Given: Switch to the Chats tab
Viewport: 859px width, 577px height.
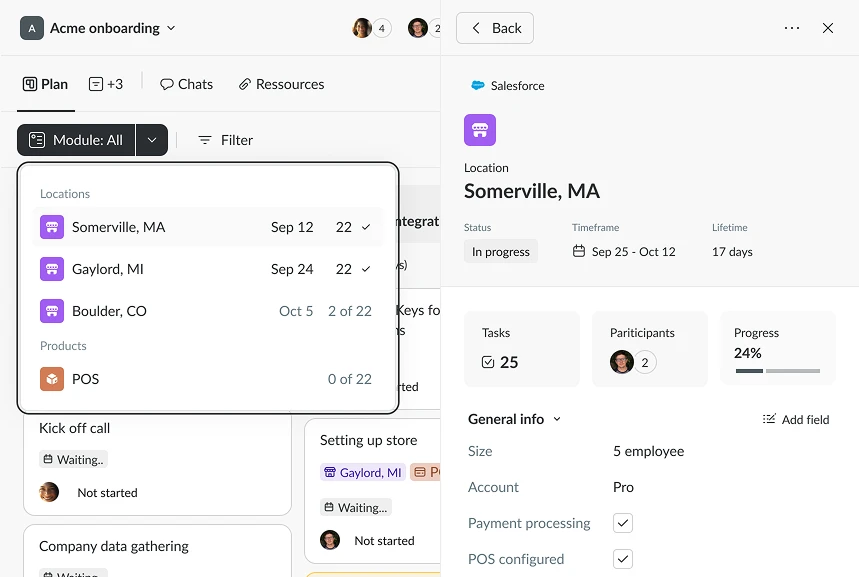Looking at the screenshot, I should (x=186, y=84).
